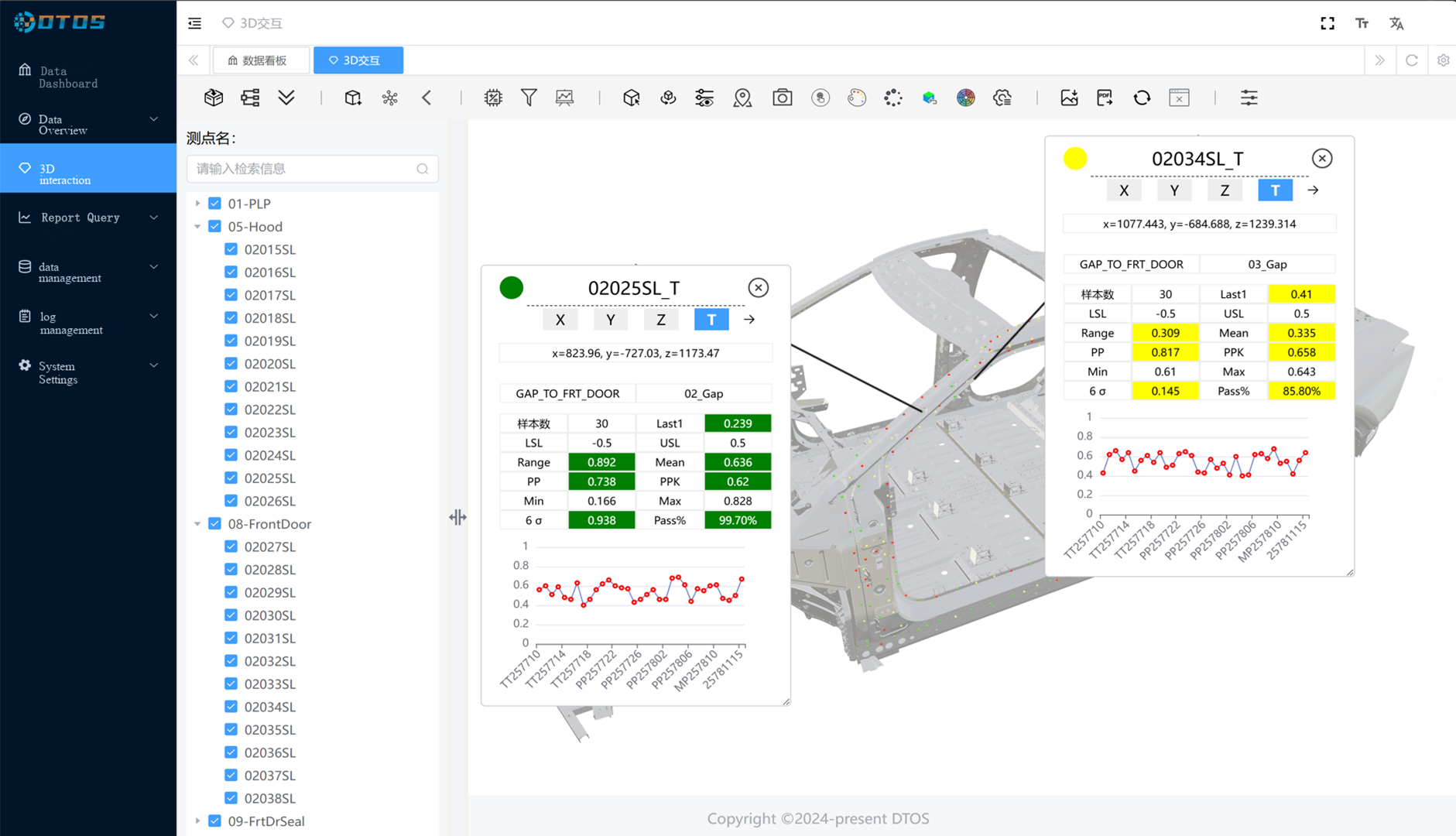Uncheck the 02034SL measurement point checkbox
Viewport: 1456px width, 836px height.
pyautogui.click(x=231, y=706)
